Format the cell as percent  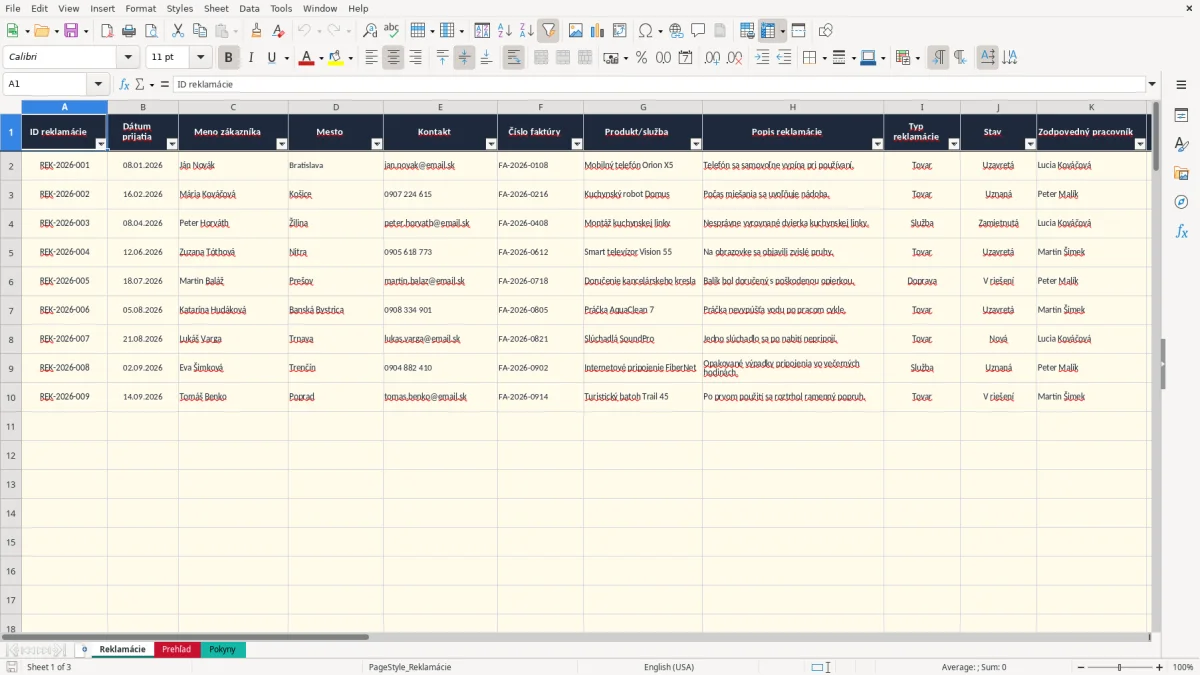(x=641, y=58)
